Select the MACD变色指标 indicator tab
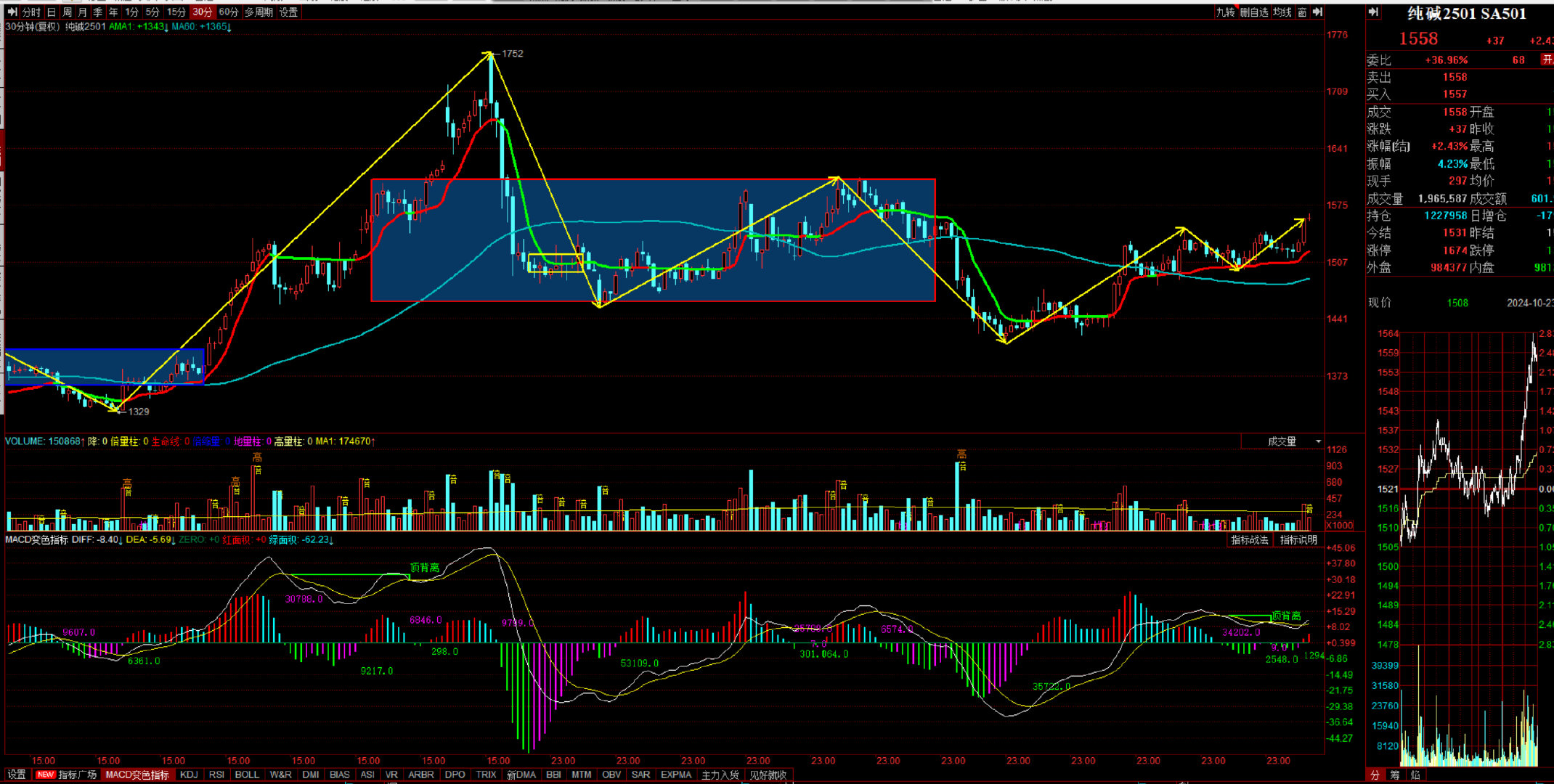The width and height of the screenshot is (1554, 784). click(x=137, y=775)
